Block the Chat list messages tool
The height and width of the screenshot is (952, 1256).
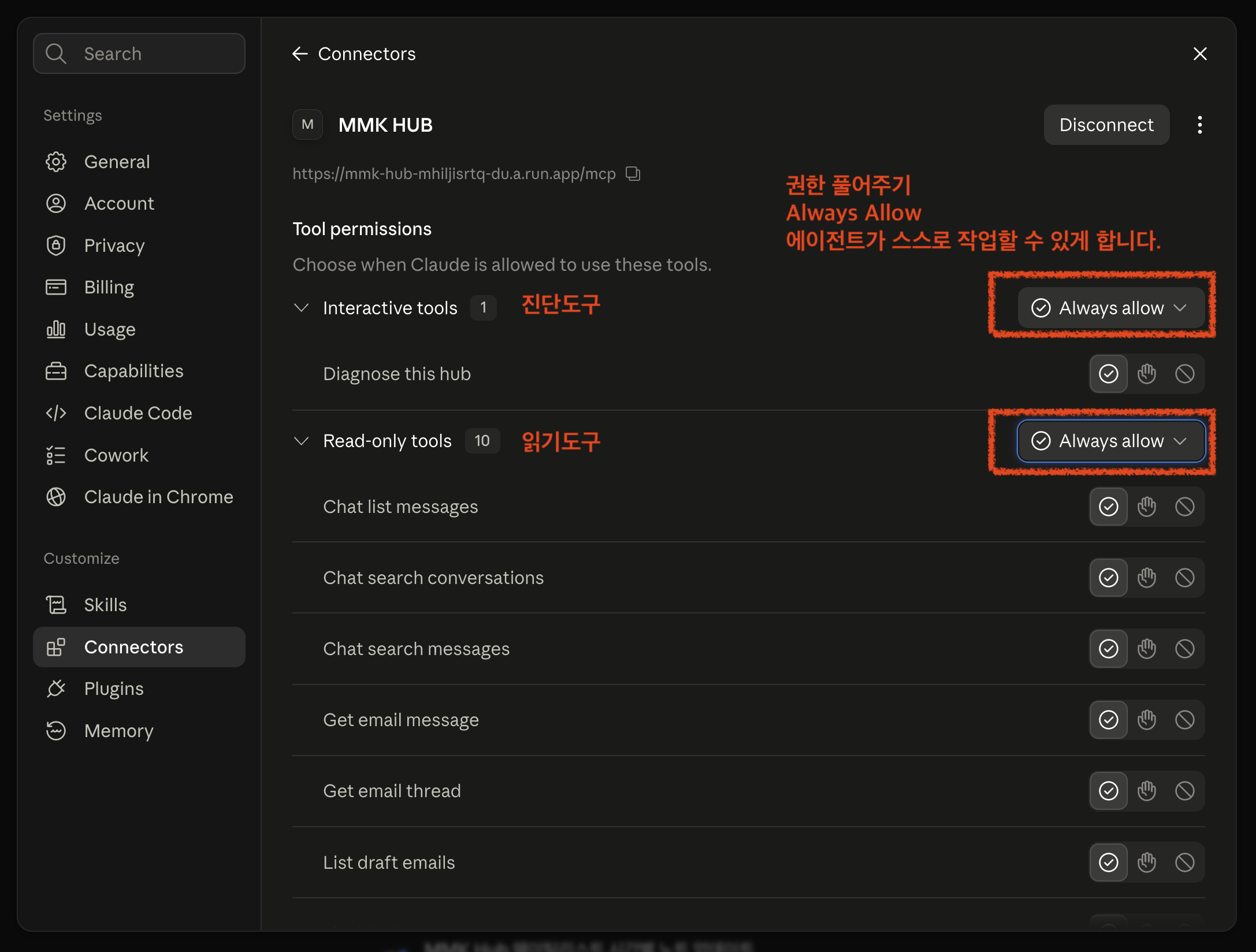tap(1184, 507)
